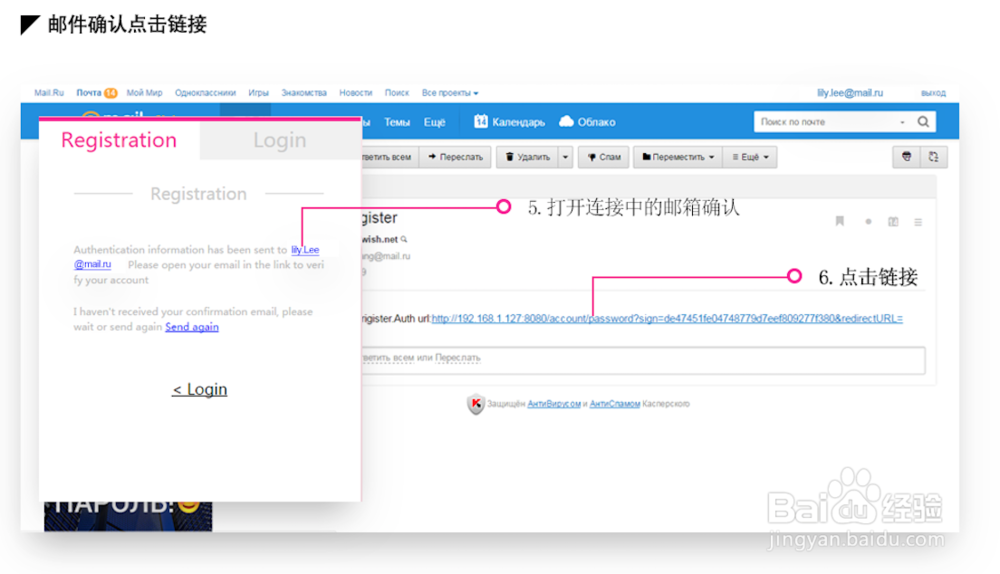Open Игры in top navigation
Viewport: 1000px width, 574px height.
258,93
